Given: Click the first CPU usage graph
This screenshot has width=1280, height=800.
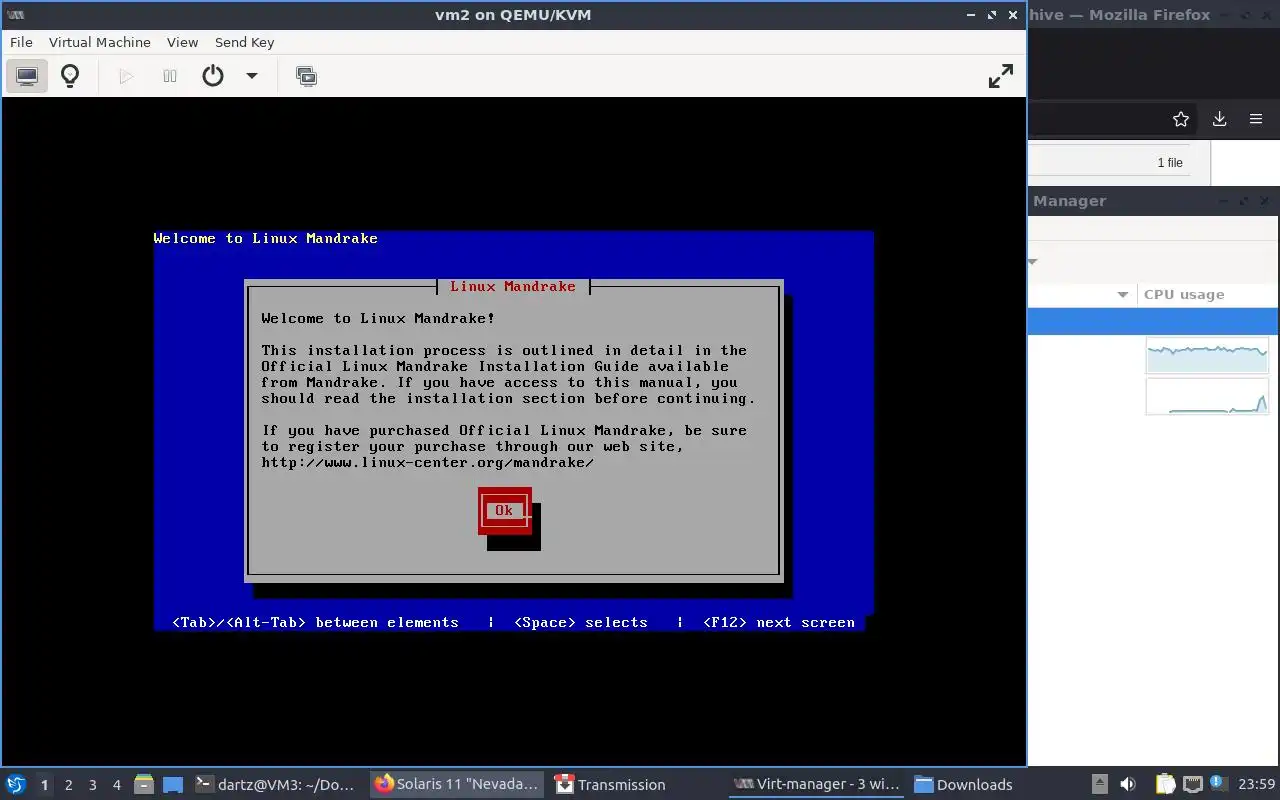Looking at the screenshot, I should 1207,355.
